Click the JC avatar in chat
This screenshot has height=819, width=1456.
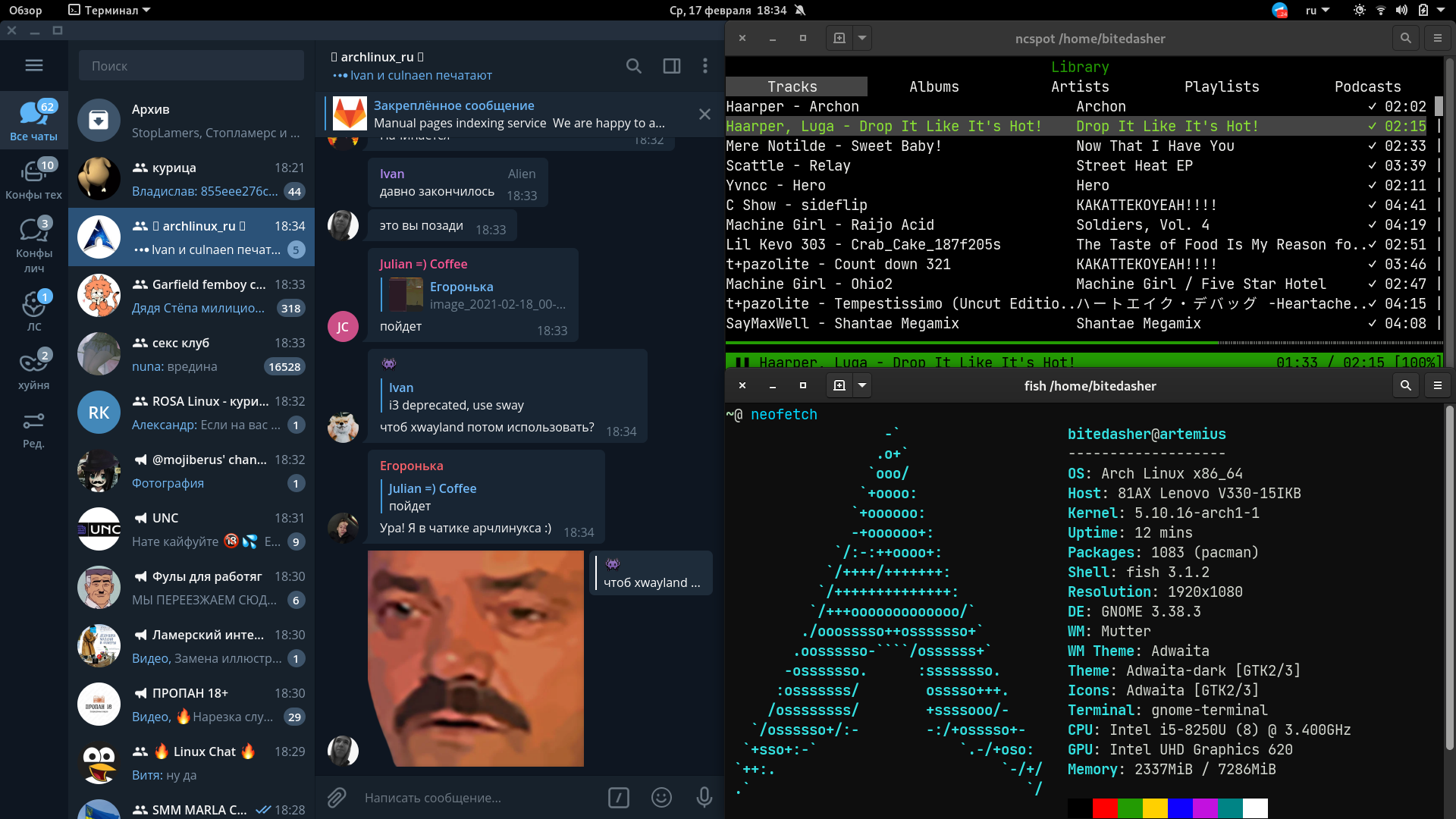pyautogui.click(x=343, y=326)
